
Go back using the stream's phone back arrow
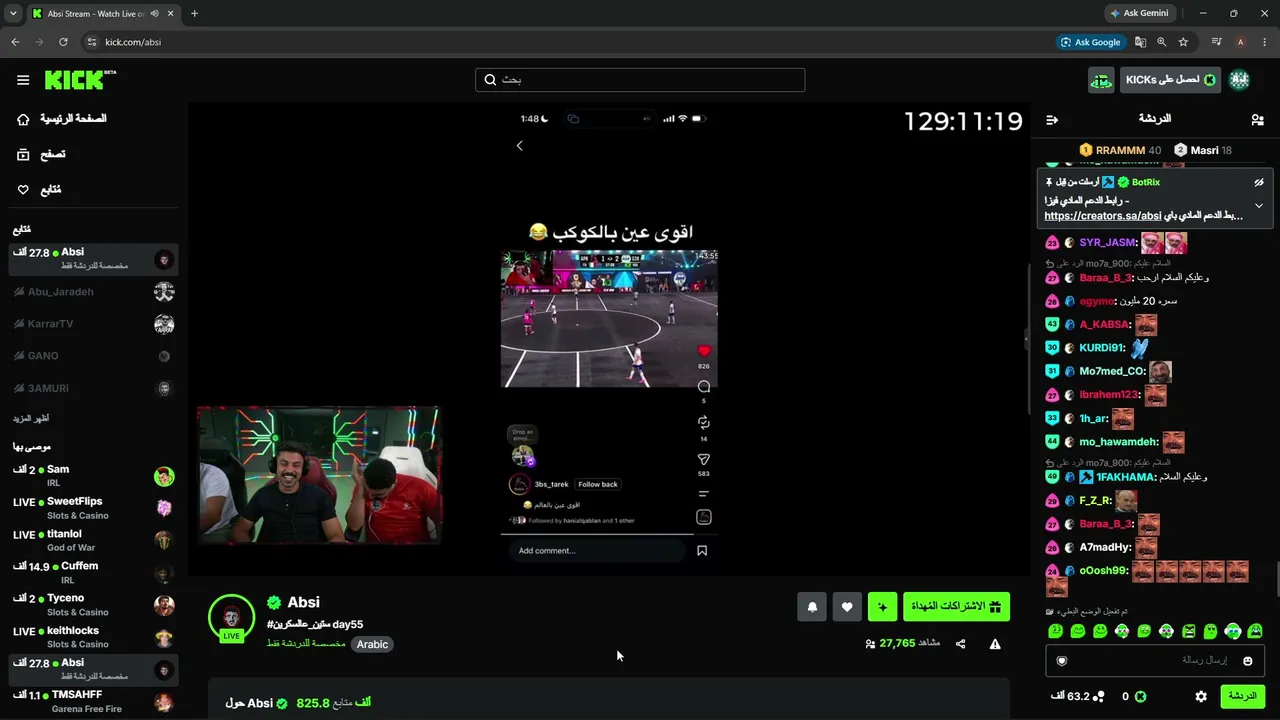click(x=519, y=146)
